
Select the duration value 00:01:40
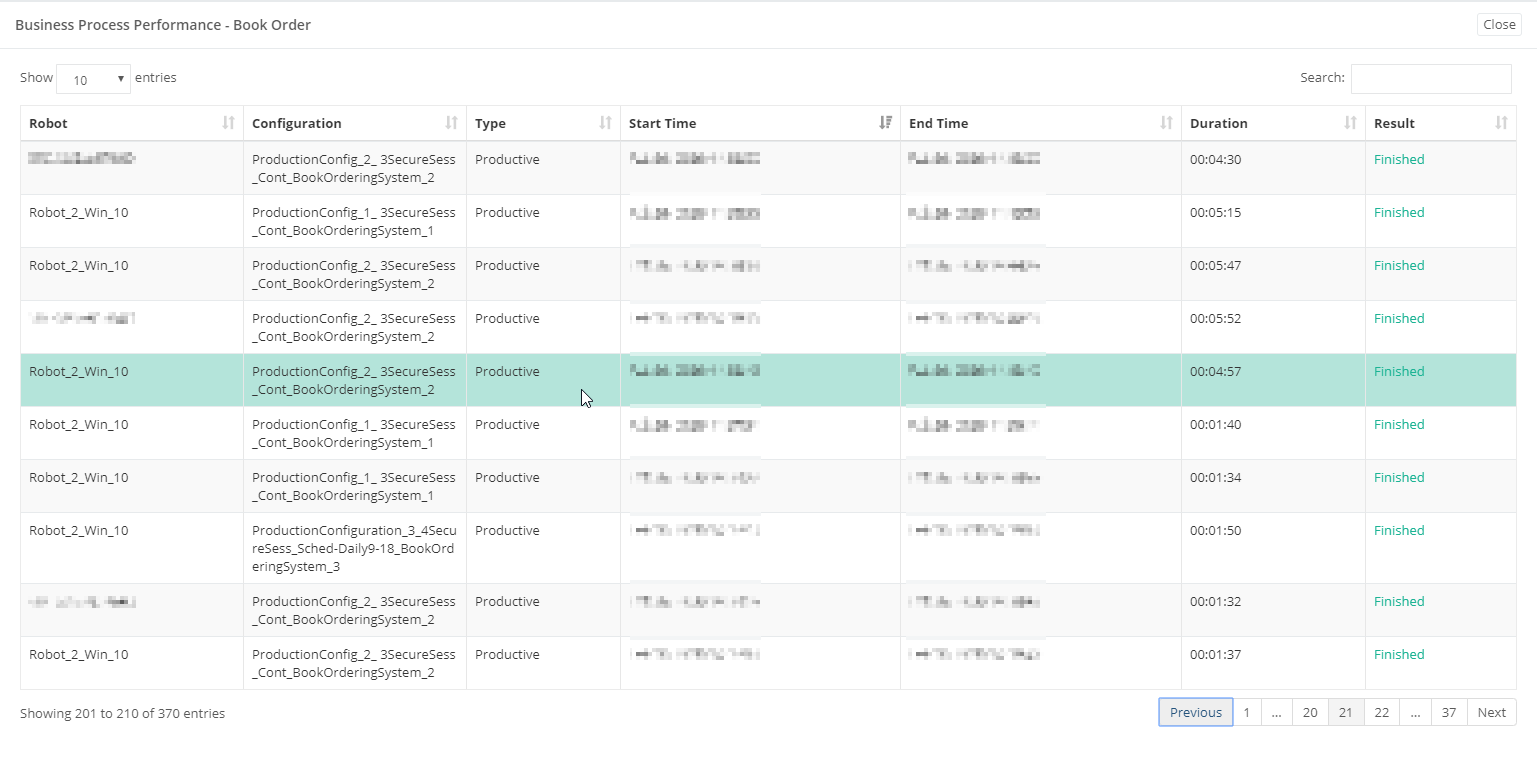click(1215, 424)
